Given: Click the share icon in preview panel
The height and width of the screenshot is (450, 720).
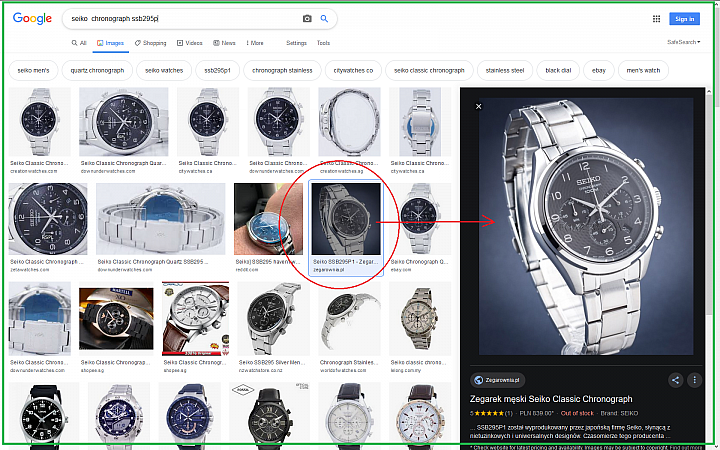Looking at the screenshot, I should pos(675,380).
